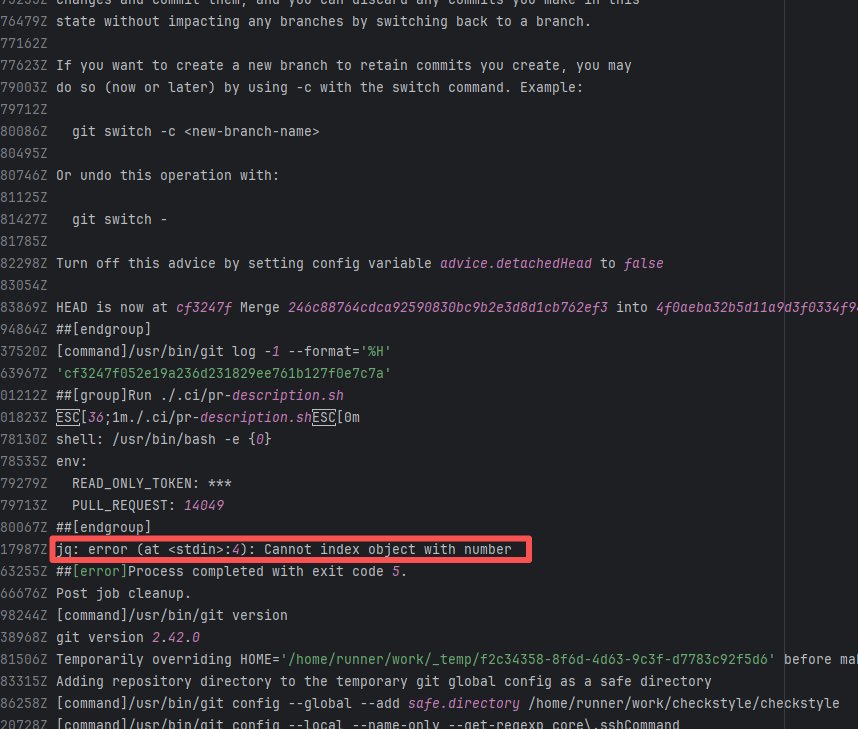The width and height of the screenshot is (858, 729).
Task: Click the 'git version 2.42.0' output line
Action: tap(127, 637)
